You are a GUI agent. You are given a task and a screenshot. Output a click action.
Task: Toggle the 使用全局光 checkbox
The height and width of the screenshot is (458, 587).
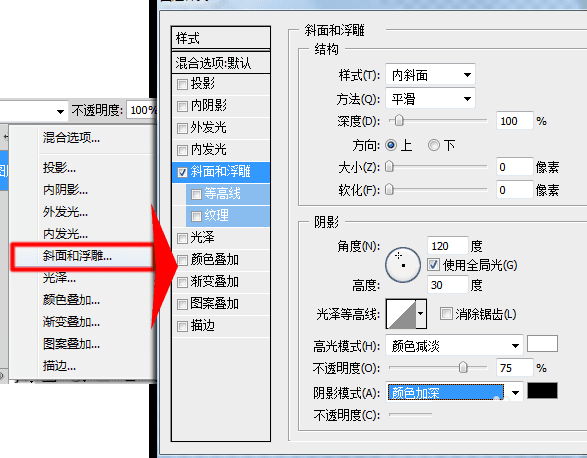(433, 265)
